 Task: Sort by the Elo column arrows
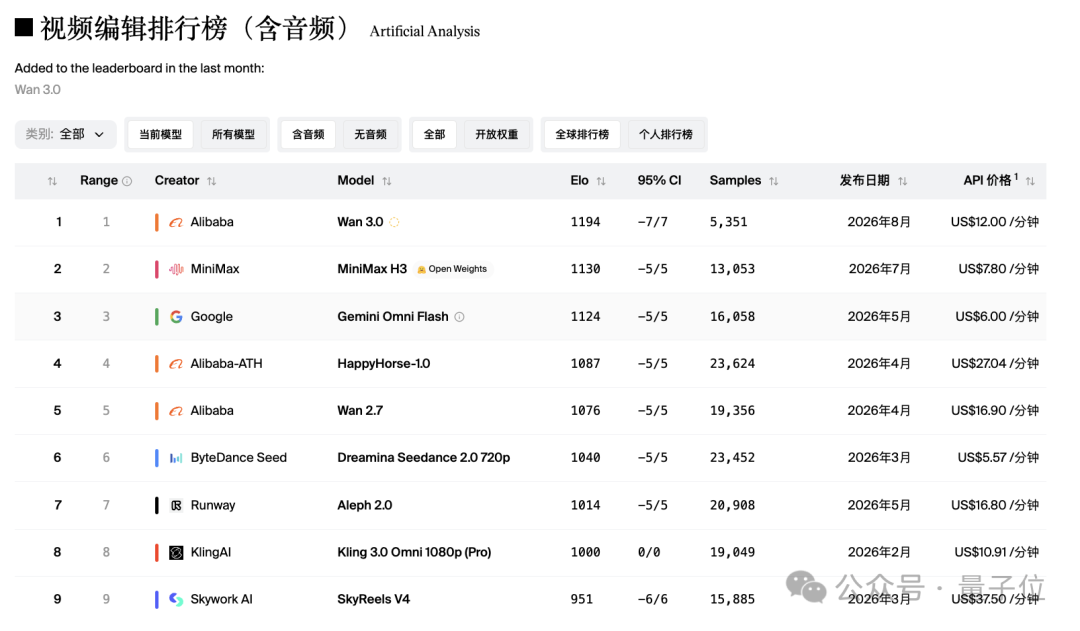click(601, 181)
